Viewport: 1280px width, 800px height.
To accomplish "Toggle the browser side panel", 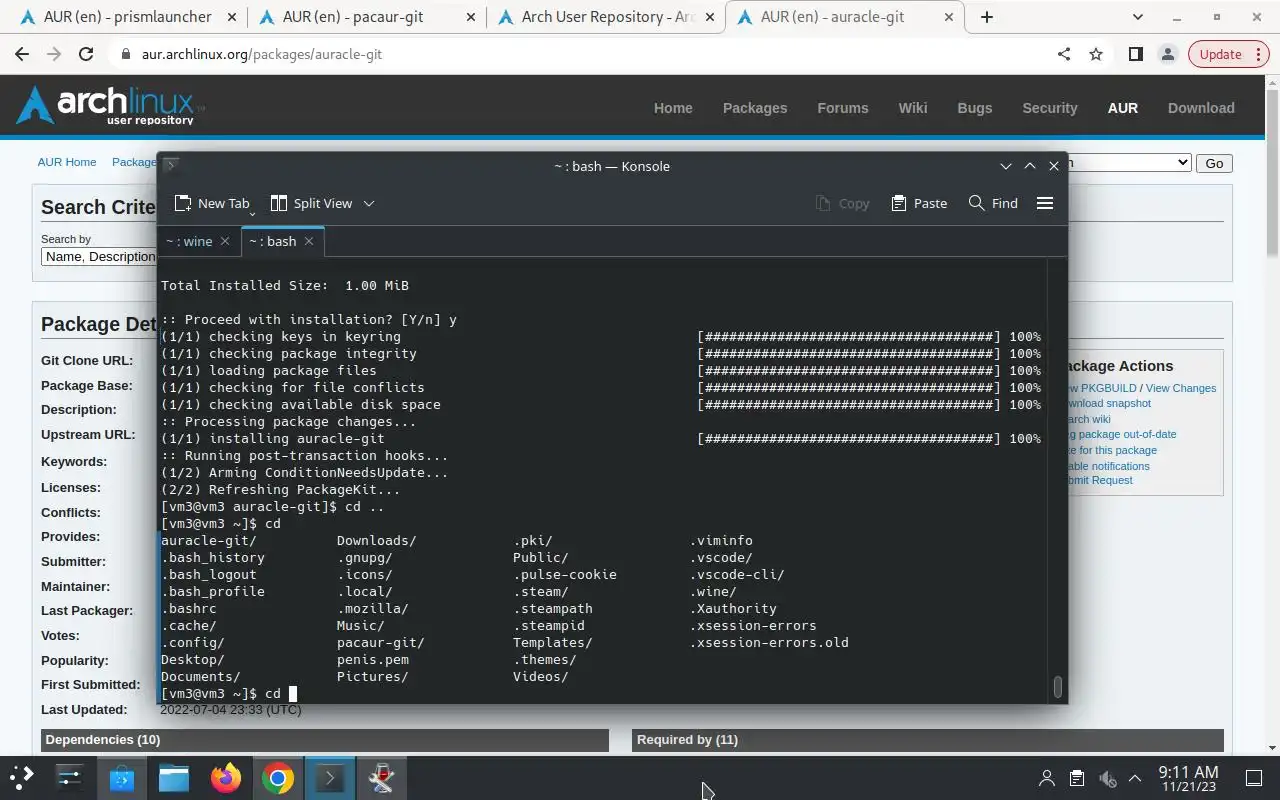I will [1135, 54].
